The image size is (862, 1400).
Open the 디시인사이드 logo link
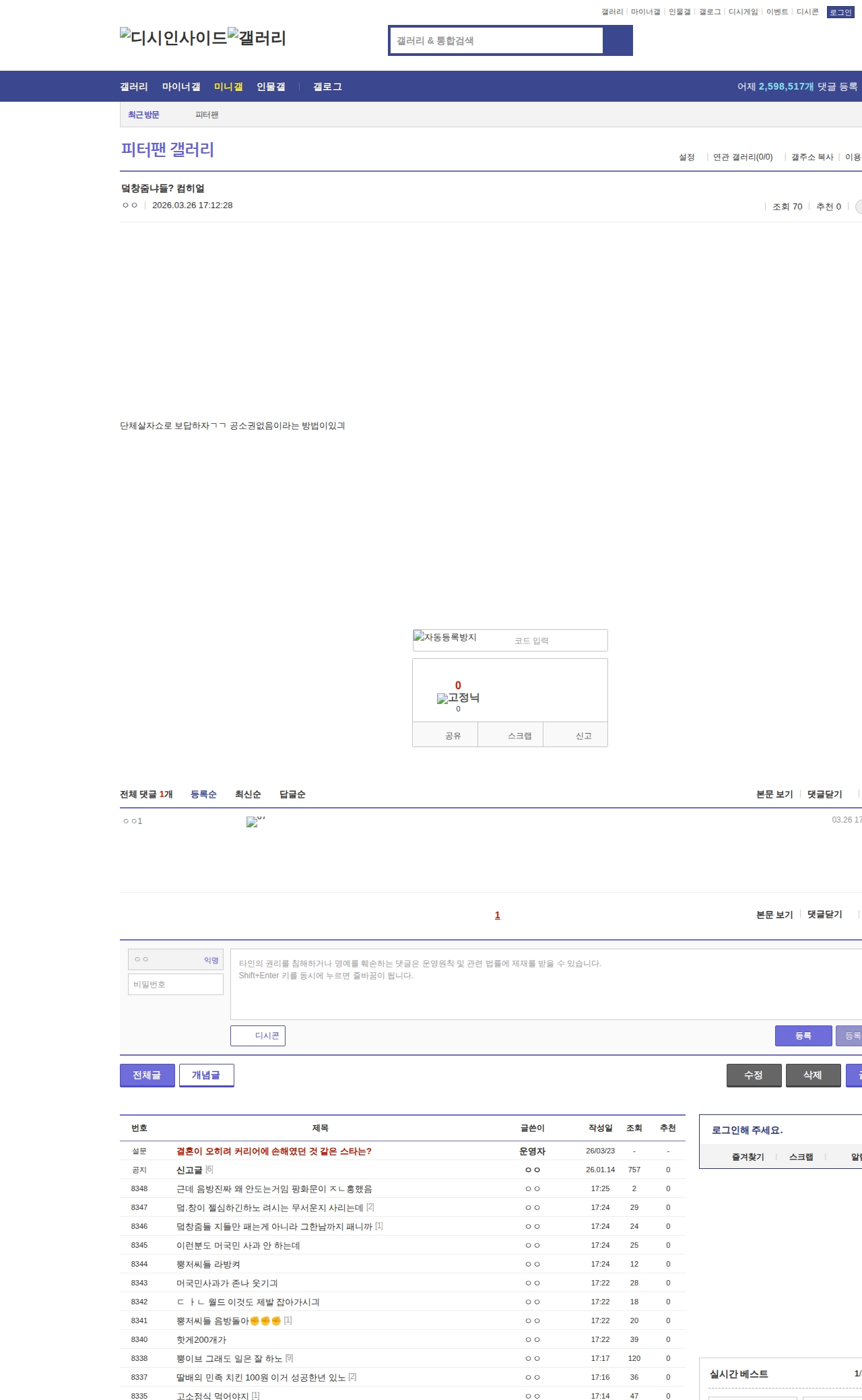174,38
